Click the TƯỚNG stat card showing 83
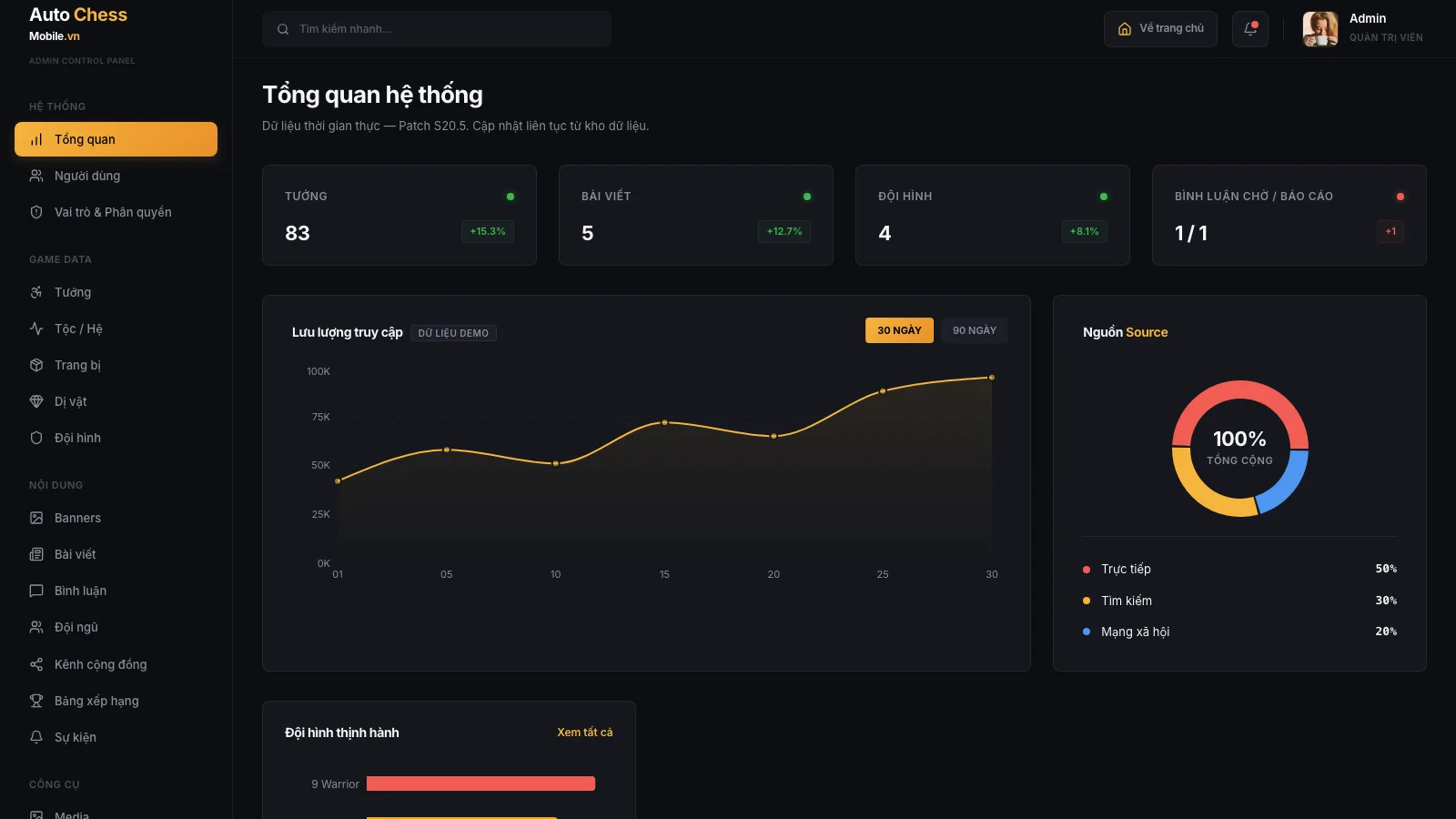 click(x=399, y=215)
